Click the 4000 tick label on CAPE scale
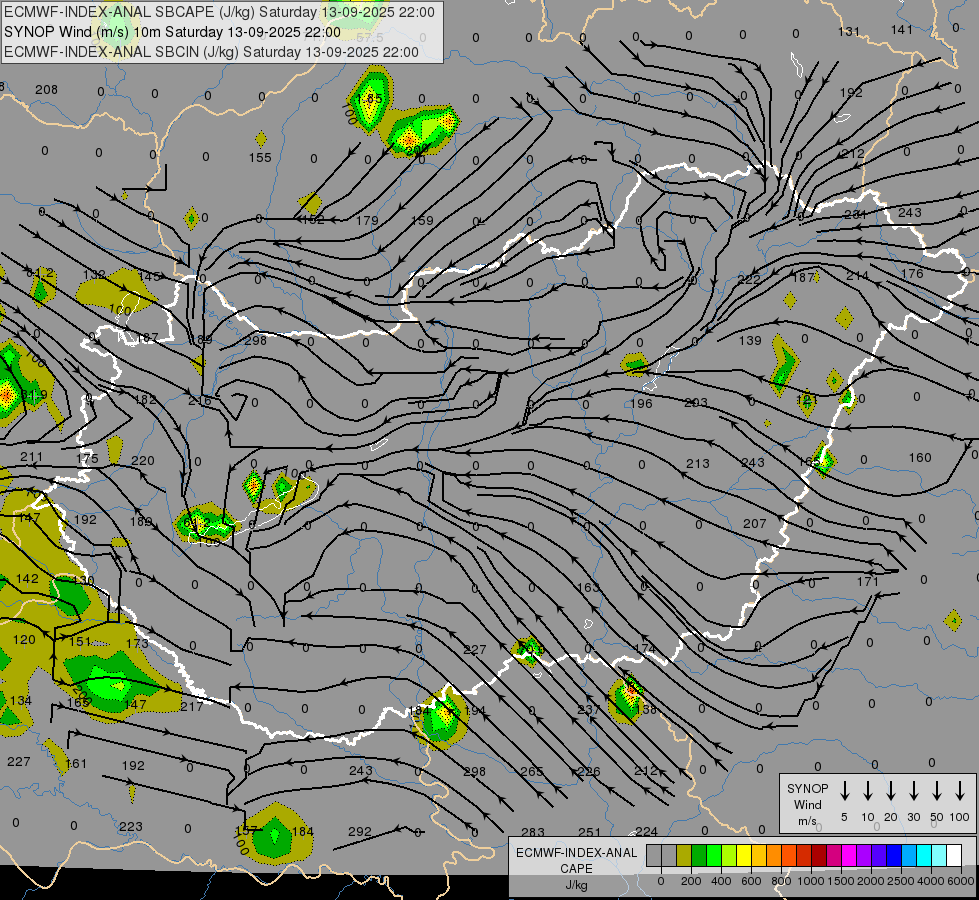 [x=930, y=881]
